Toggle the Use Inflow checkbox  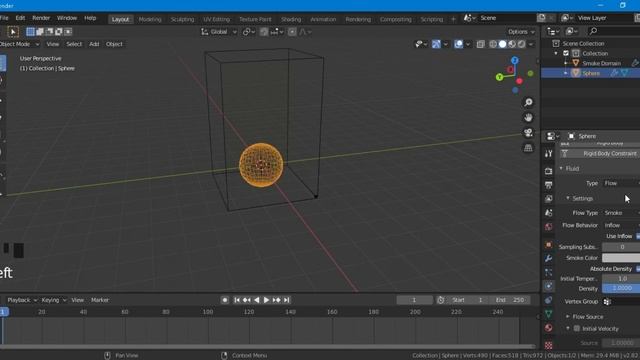coord(638,236)
